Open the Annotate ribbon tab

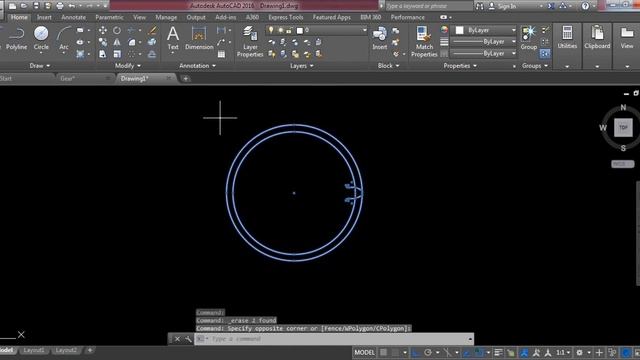(x=73, y=17)
